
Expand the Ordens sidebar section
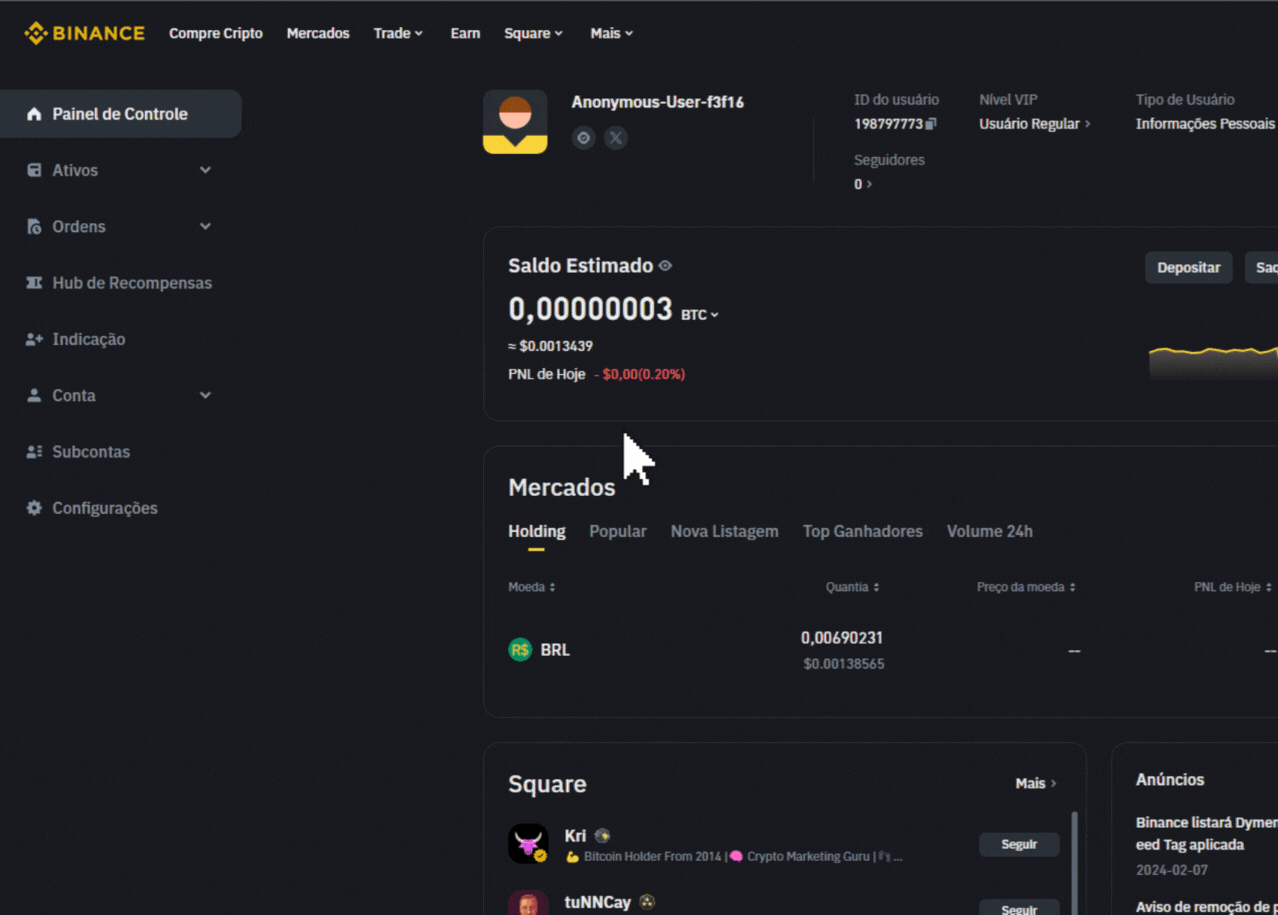(x=205, y=227)
